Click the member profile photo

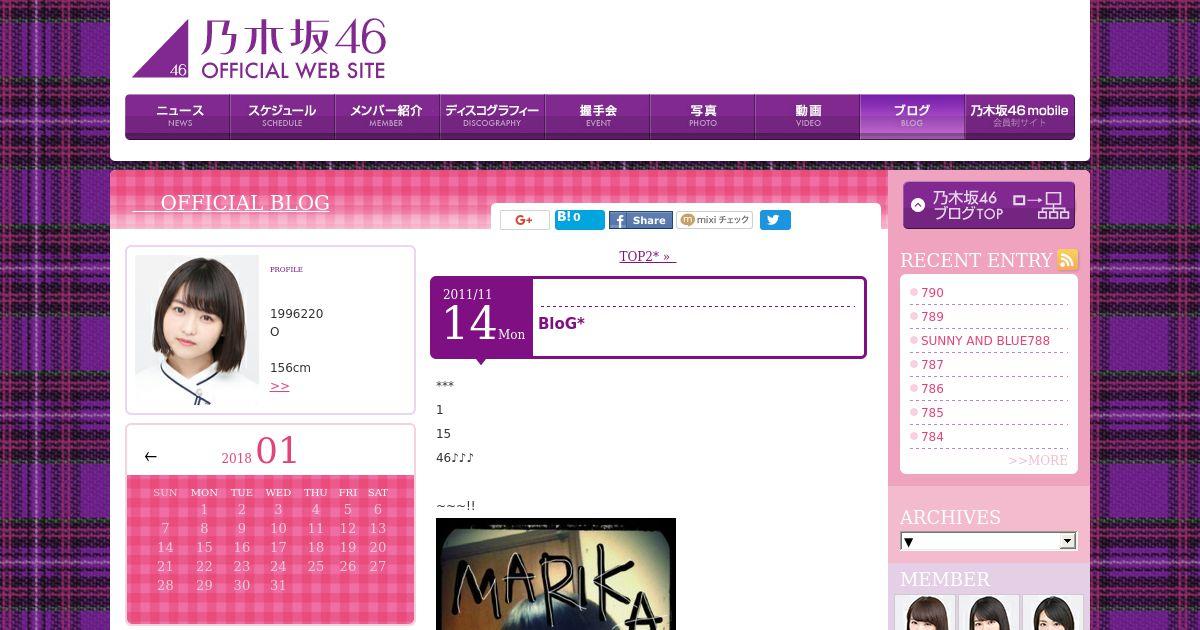pos(197,330)
